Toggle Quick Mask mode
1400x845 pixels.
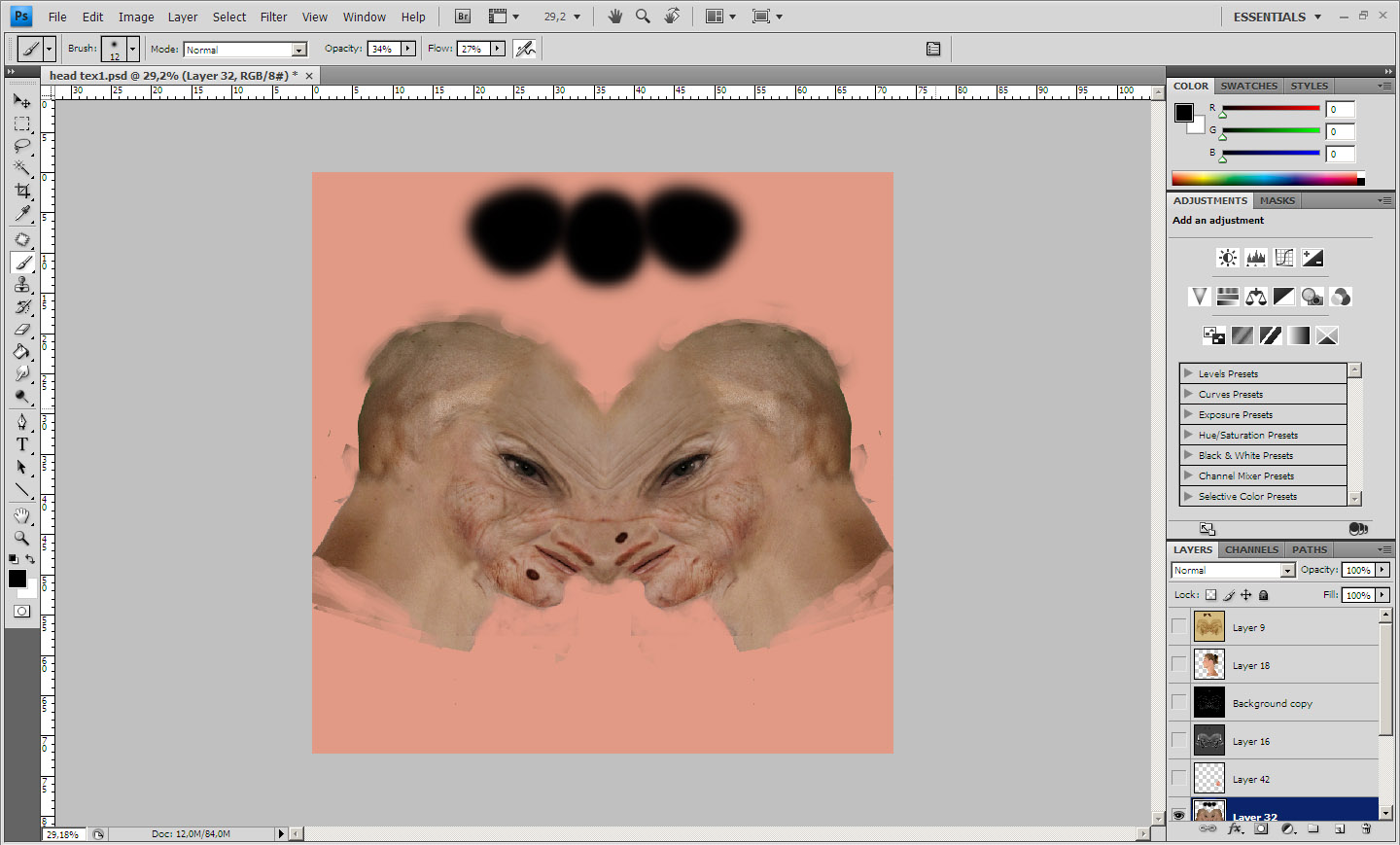point(21,611)
